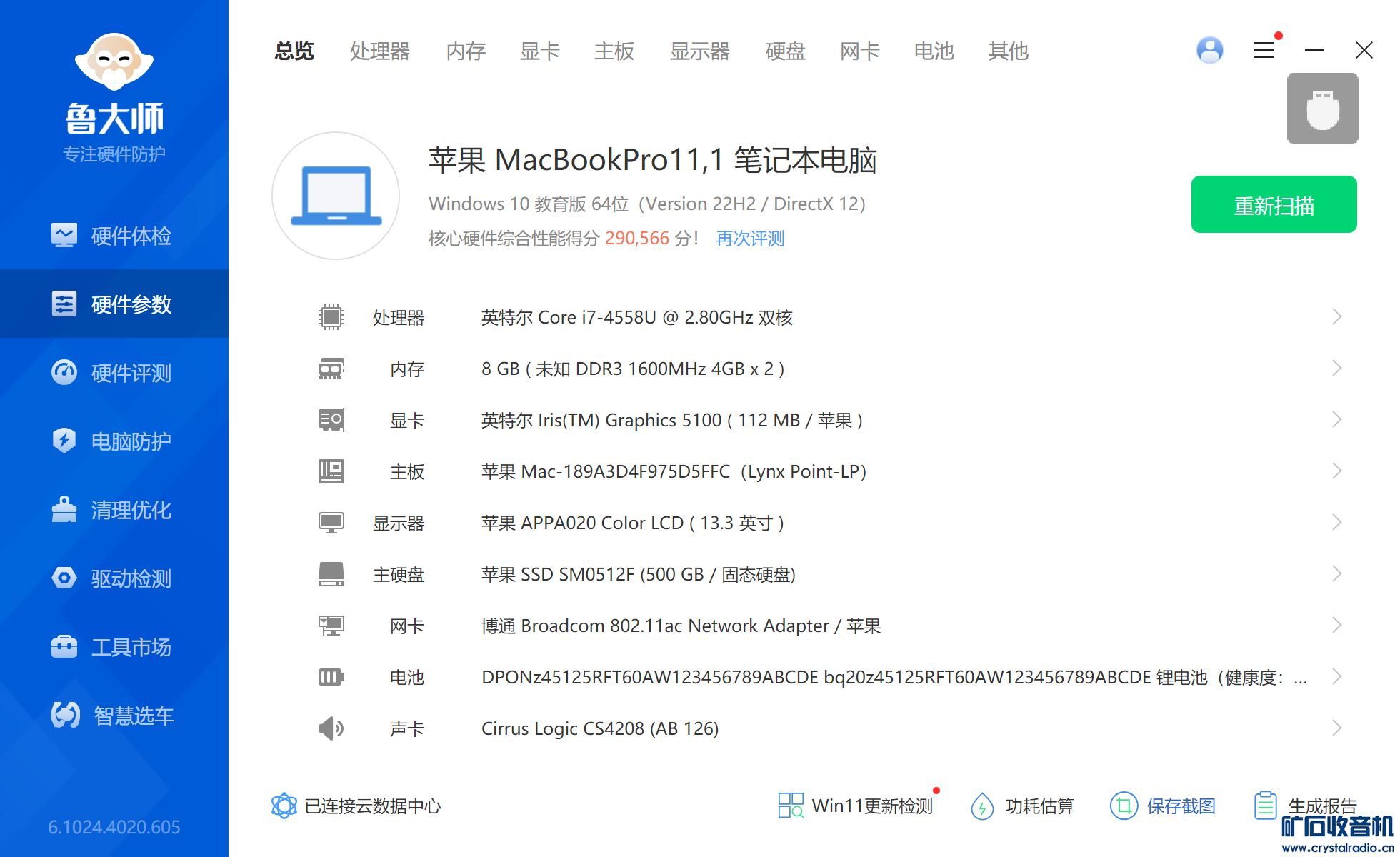The height and width of the screenshot is (857, 1400).
Task: Open 电脑防护 protection in sidebar
Action: [114, 441]
